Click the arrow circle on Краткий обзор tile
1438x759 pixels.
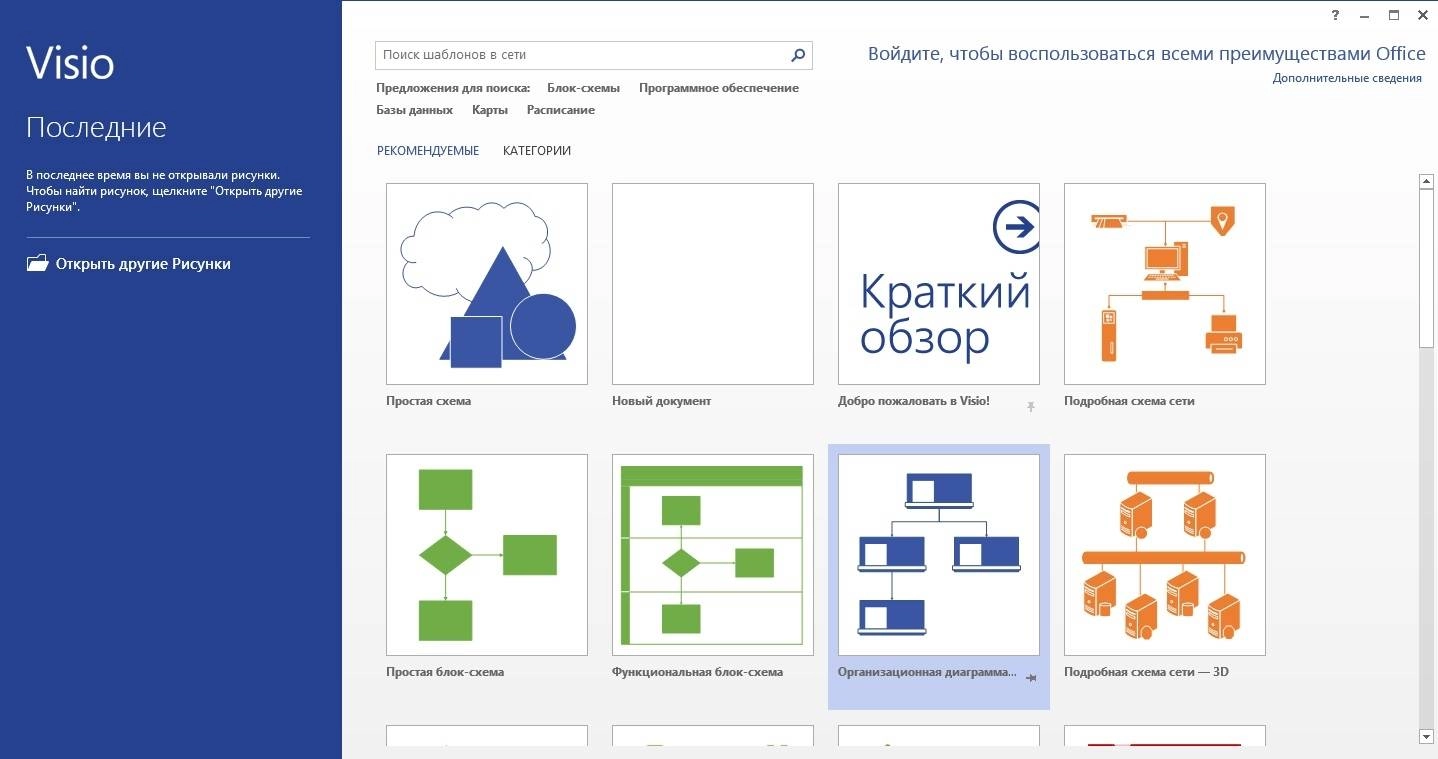1016,228
